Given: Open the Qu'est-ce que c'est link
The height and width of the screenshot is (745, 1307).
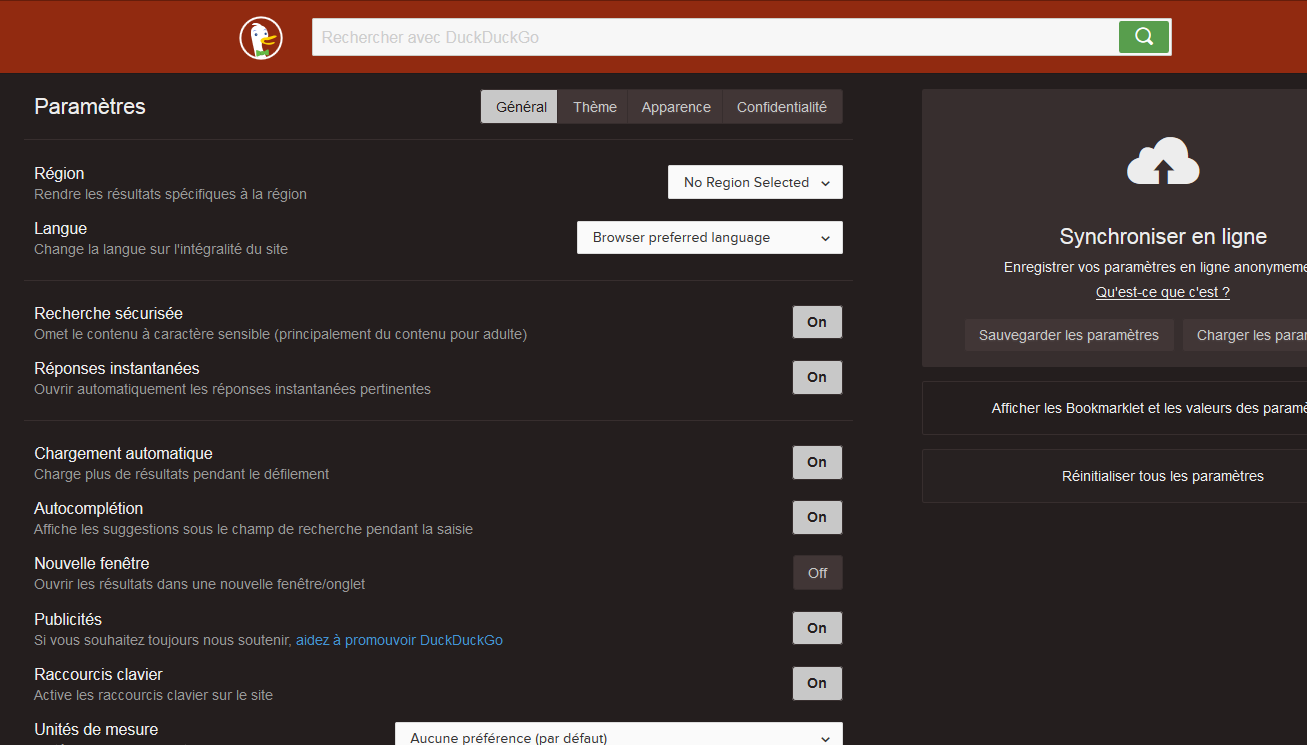Looking at the screenshot, I should (x=1162, y=292).
